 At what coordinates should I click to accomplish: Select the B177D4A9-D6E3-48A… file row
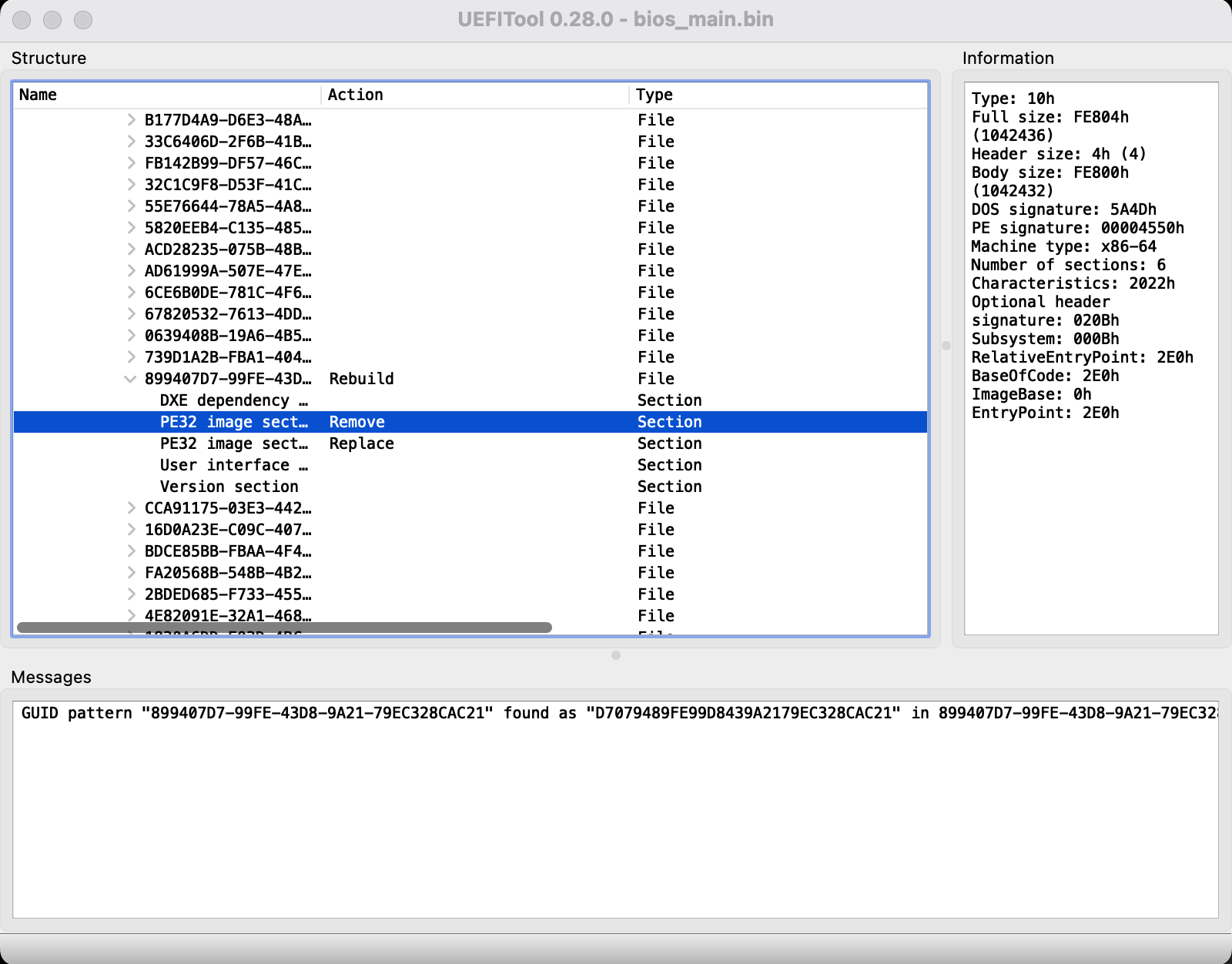[x=470, y=120]
